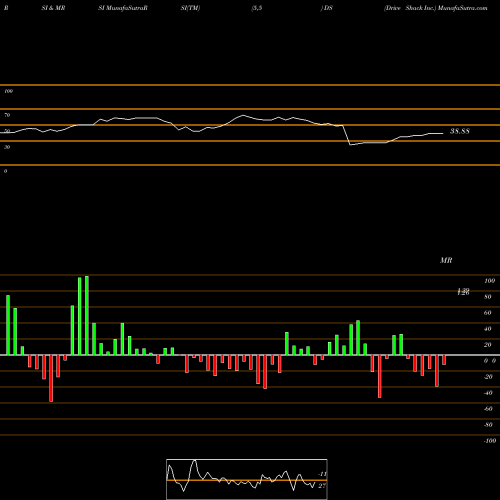500x500 pixels.
Task: Click the Drive Shack Inc. MunafaSutra.com title
Action: coord(436,8)
